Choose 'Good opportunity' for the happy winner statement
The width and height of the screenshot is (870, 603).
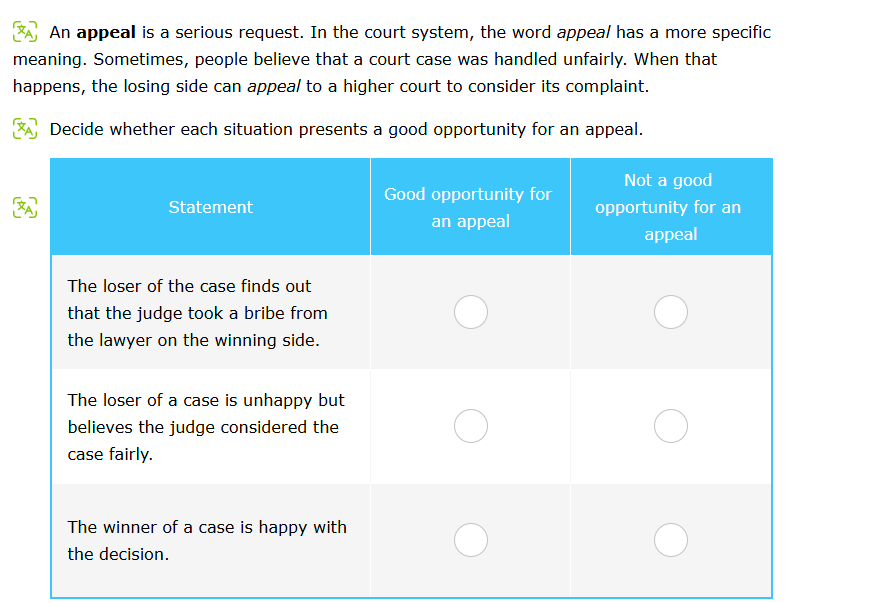(470, 539)
